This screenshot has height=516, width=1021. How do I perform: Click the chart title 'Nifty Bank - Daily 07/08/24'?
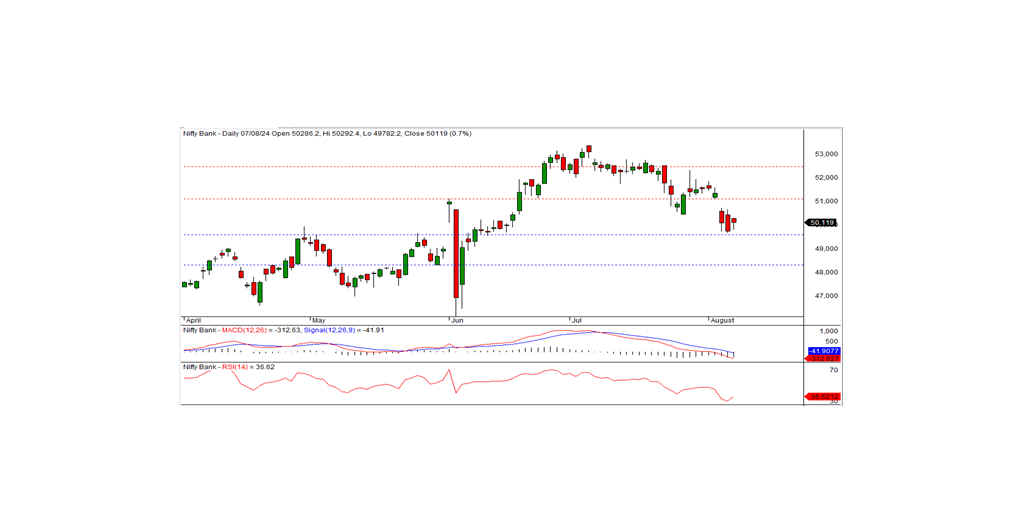point(225,134)
